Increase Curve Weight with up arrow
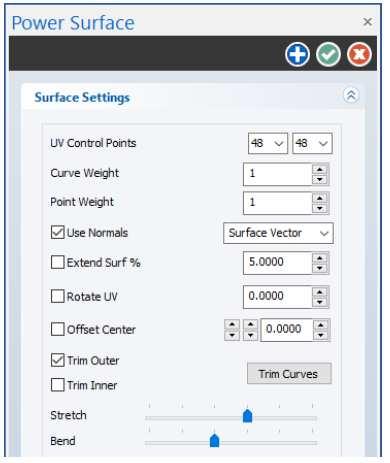 320,169
